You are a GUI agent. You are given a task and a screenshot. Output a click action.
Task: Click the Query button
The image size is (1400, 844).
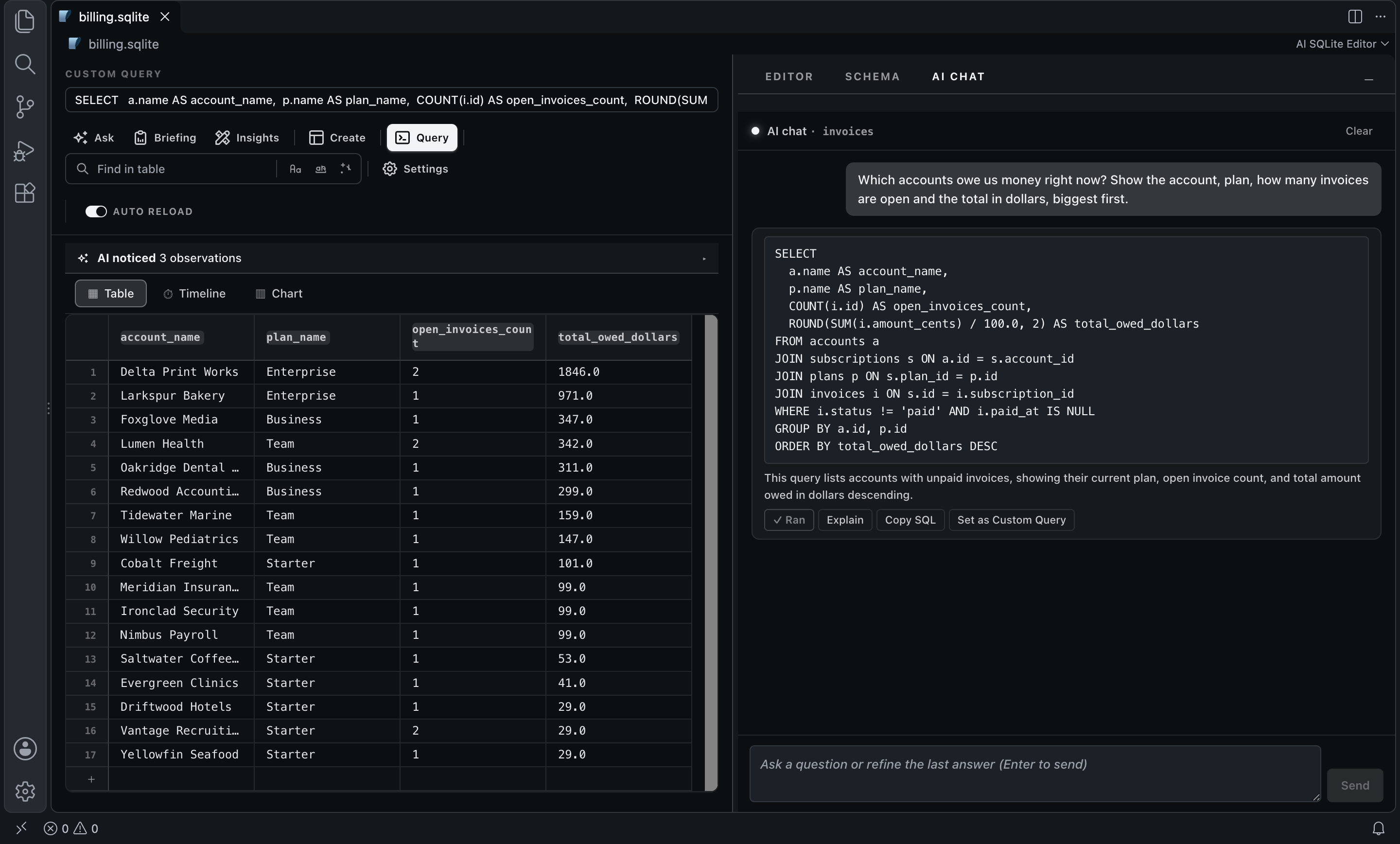[x=421, y=138]
